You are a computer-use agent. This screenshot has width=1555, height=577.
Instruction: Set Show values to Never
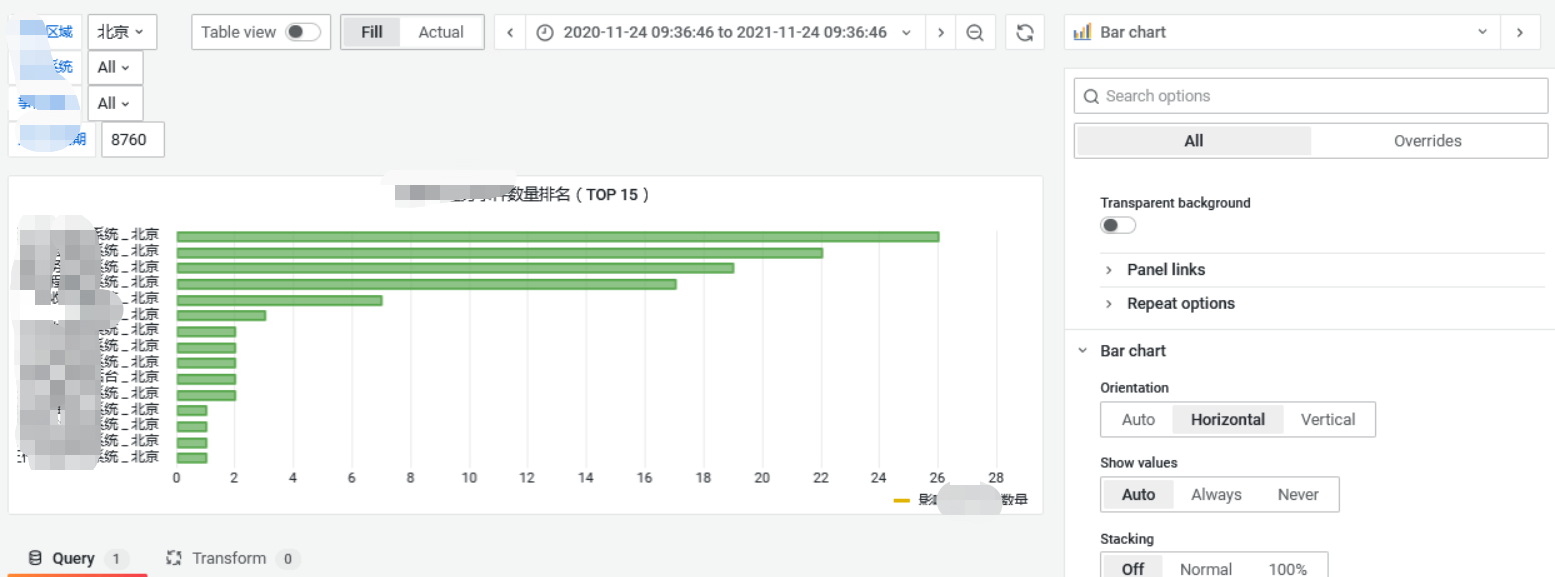pos(1297,494)
